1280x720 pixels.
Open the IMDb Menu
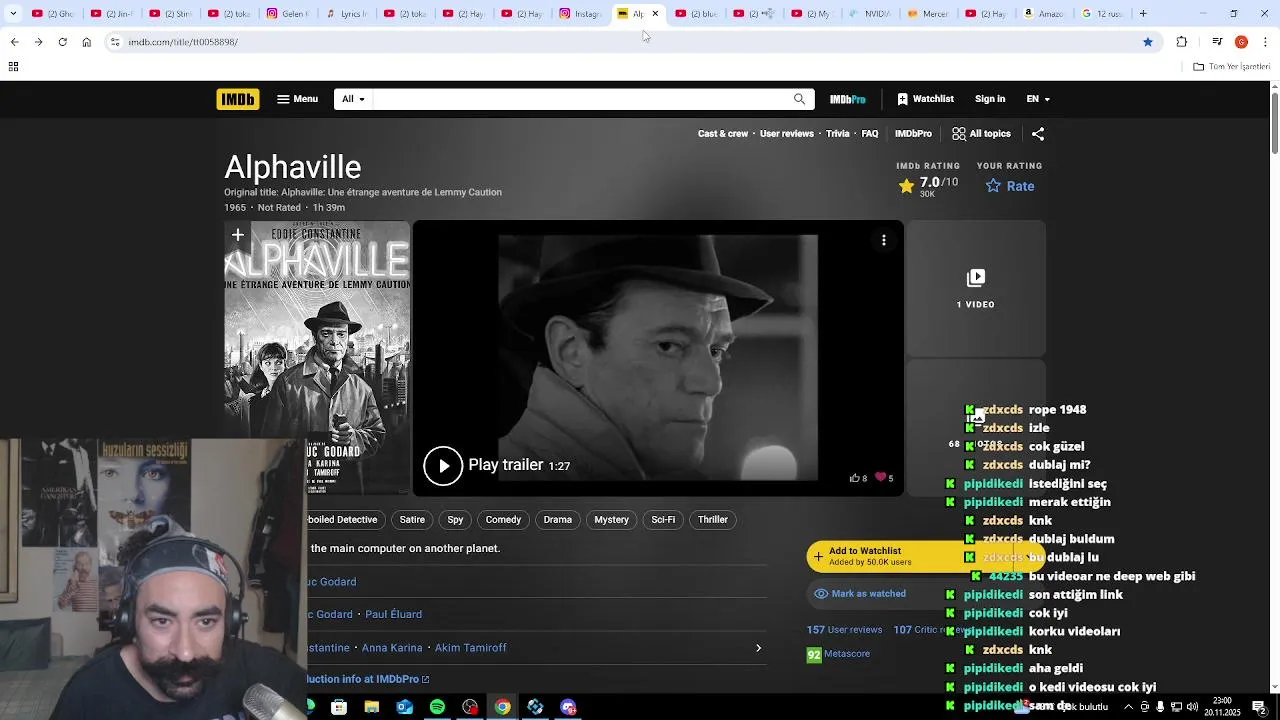point(297,99)
